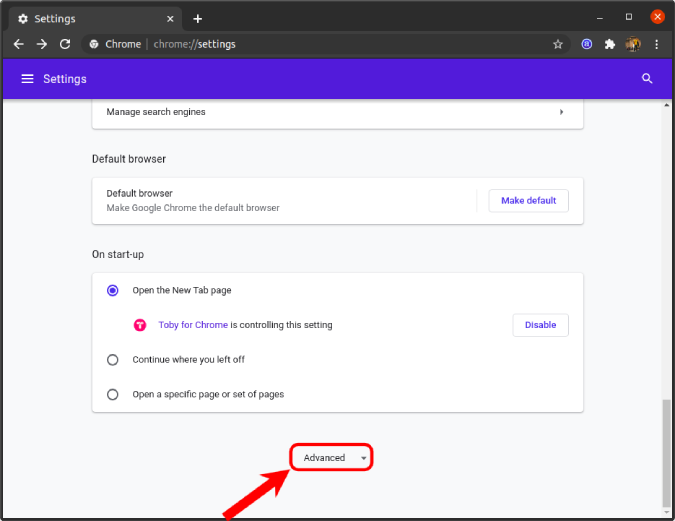Open the profile avatar menu

pyautogui.click(x=633, y=44)
